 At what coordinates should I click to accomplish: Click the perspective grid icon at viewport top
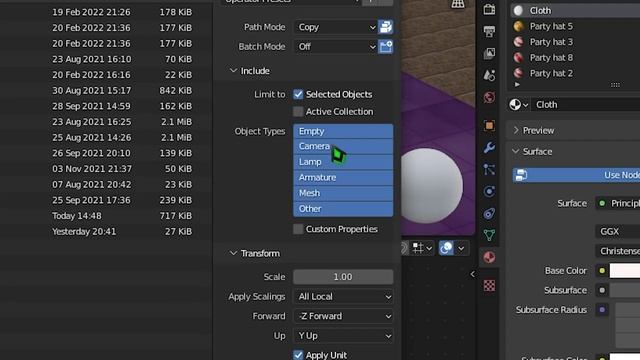(x=458, y=4)
